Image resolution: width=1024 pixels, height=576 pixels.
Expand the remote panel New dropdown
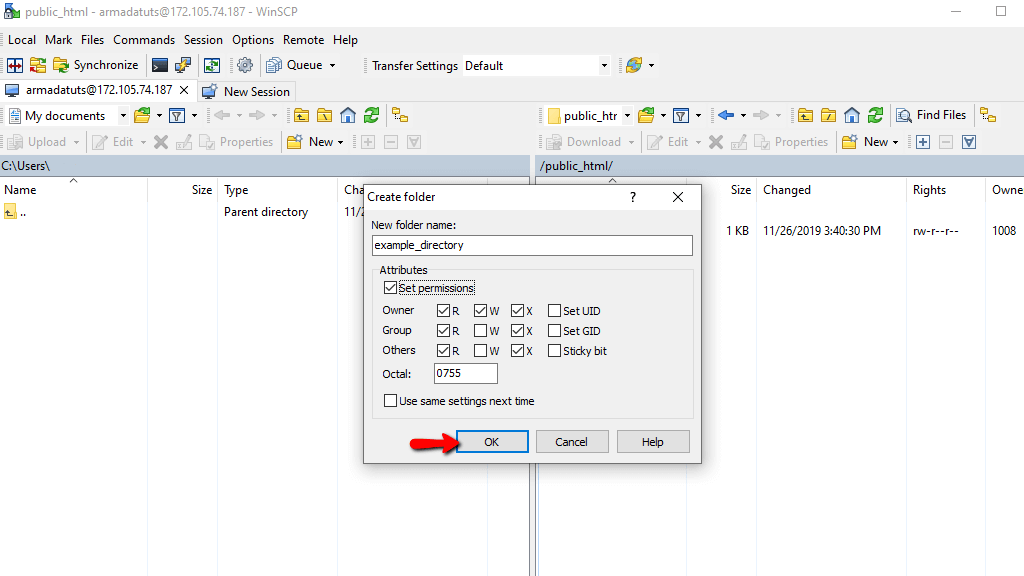(895, 142)
